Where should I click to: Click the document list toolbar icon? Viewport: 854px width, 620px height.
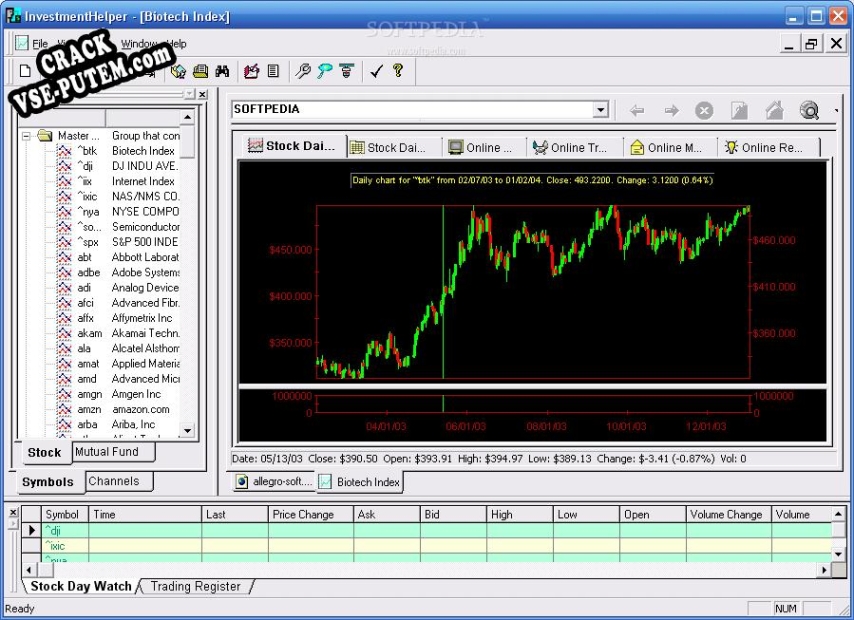(273, 71)
